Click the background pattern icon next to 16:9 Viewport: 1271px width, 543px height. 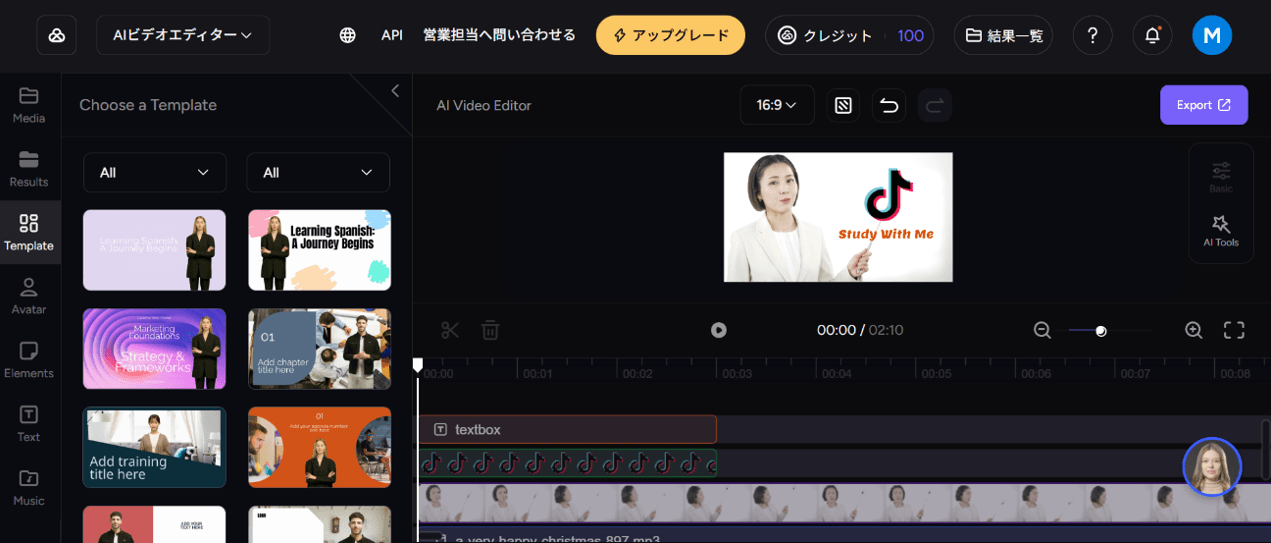(x=843, y=105)
